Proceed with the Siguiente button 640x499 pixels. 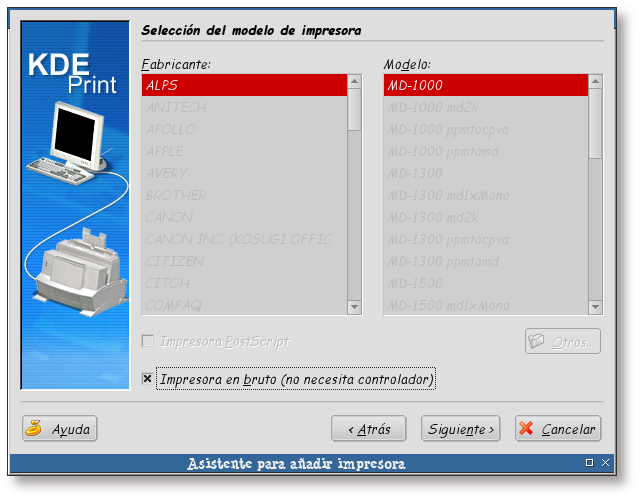coord(460,429)
